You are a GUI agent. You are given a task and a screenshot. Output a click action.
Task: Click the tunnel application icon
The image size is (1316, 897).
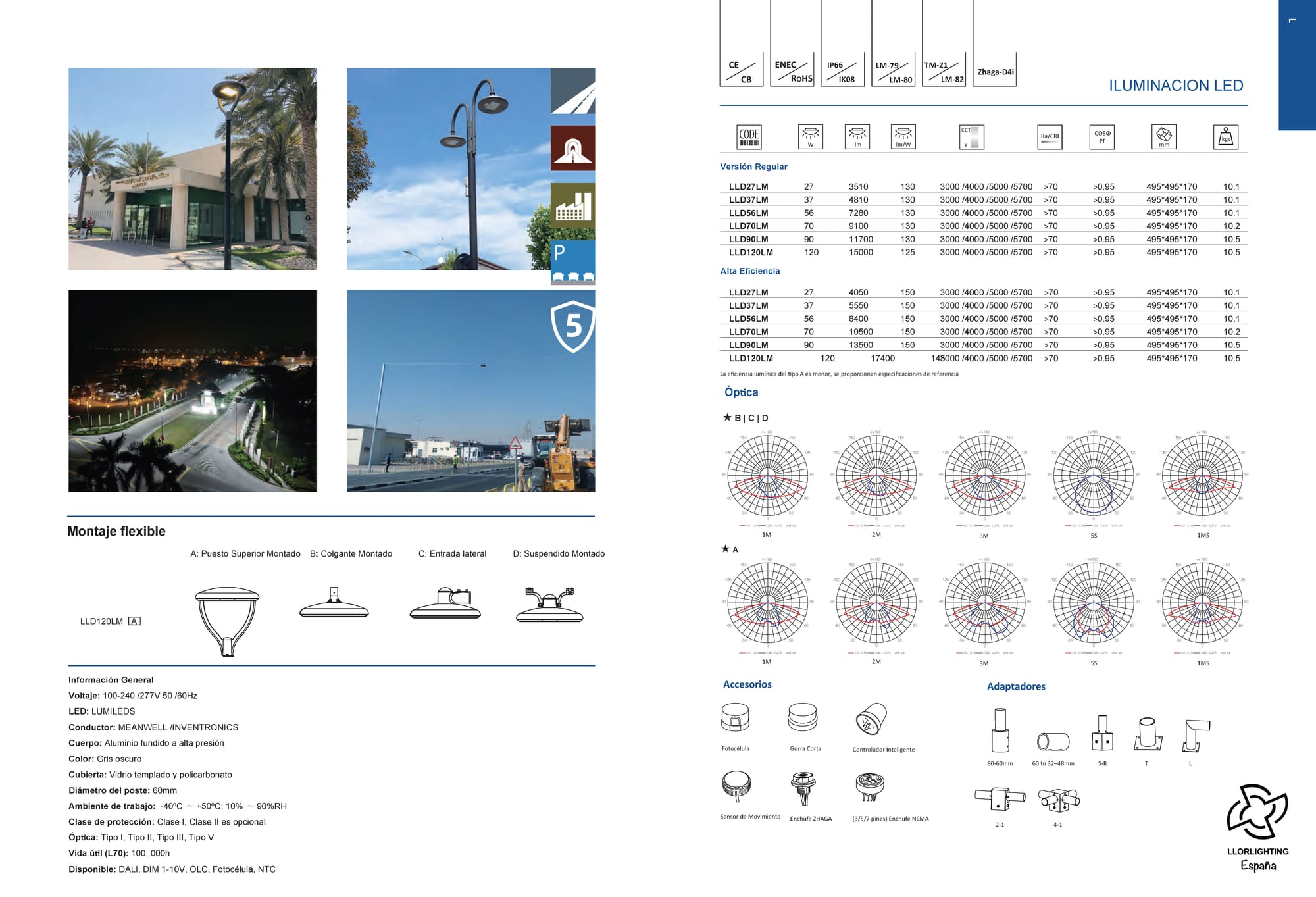[x=573, y=148]
